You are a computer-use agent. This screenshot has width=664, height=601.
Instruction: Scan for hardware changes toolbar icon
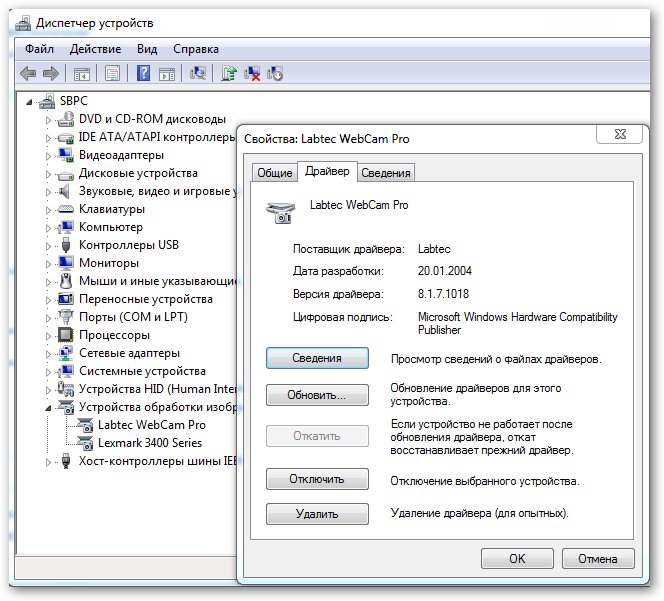click(x=198, y=73)
